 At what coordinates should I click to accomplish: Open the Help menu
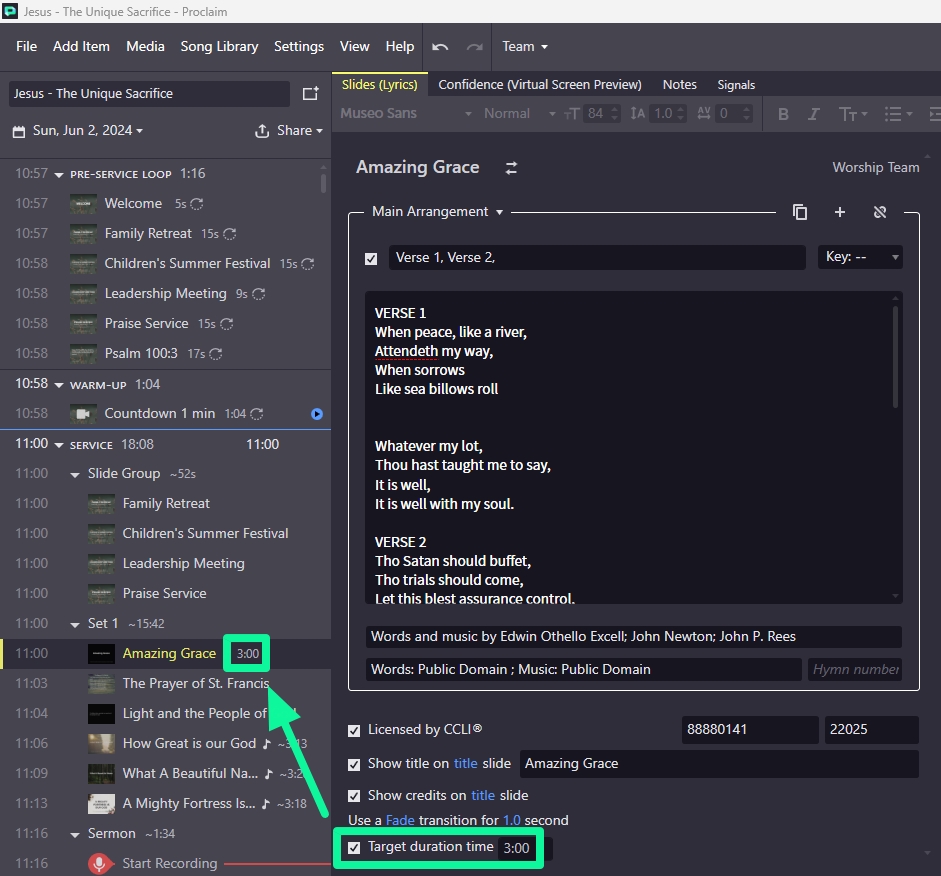point(400,47)
